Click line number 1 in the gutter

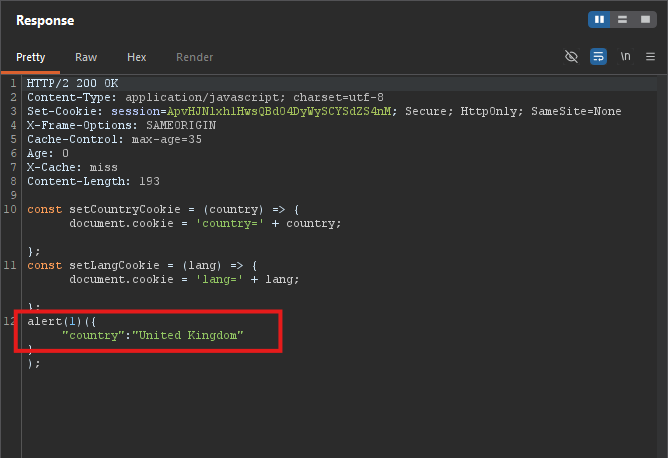pyautogui.click(x=14, y=83)
